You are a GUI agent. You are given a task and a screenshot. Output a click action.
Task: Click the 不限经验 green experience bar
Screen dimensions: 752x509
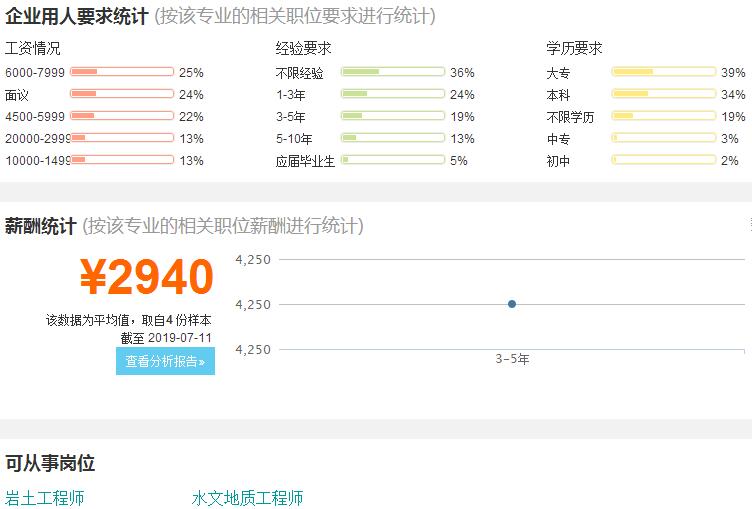[393, 72]
